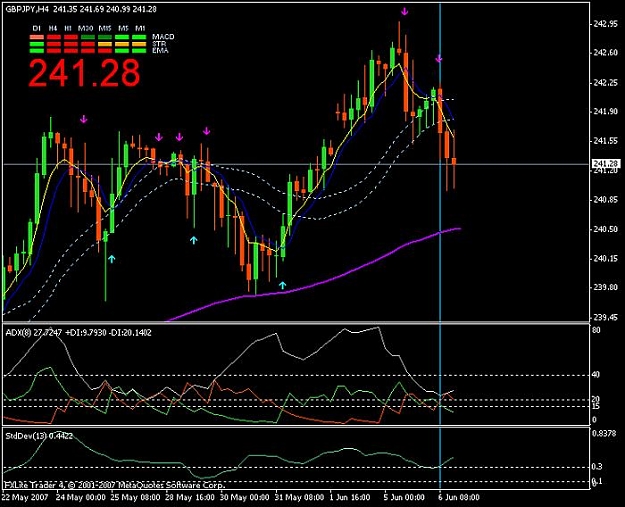
Task: Click the 0.8378 value on StdDev scale
Action: (604, 434)
